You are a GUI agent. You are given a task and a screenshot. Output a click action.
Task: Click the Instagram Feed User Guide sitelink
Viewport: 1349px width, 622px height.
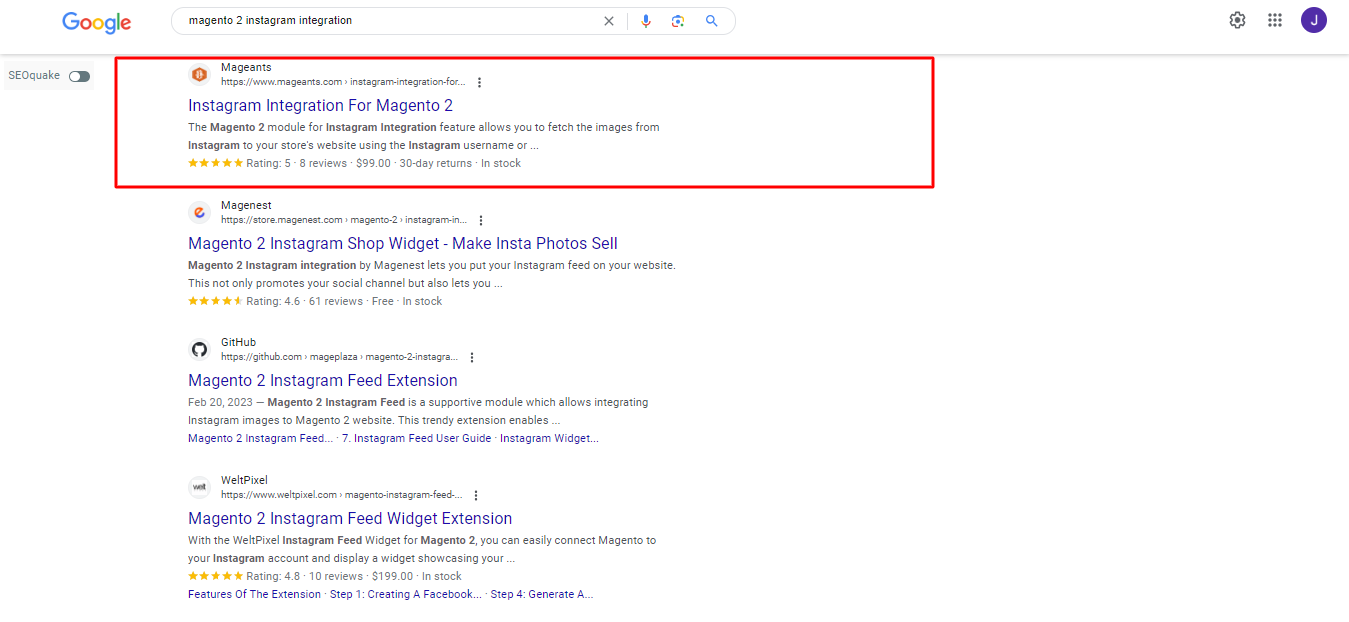[x=420, y=437]
